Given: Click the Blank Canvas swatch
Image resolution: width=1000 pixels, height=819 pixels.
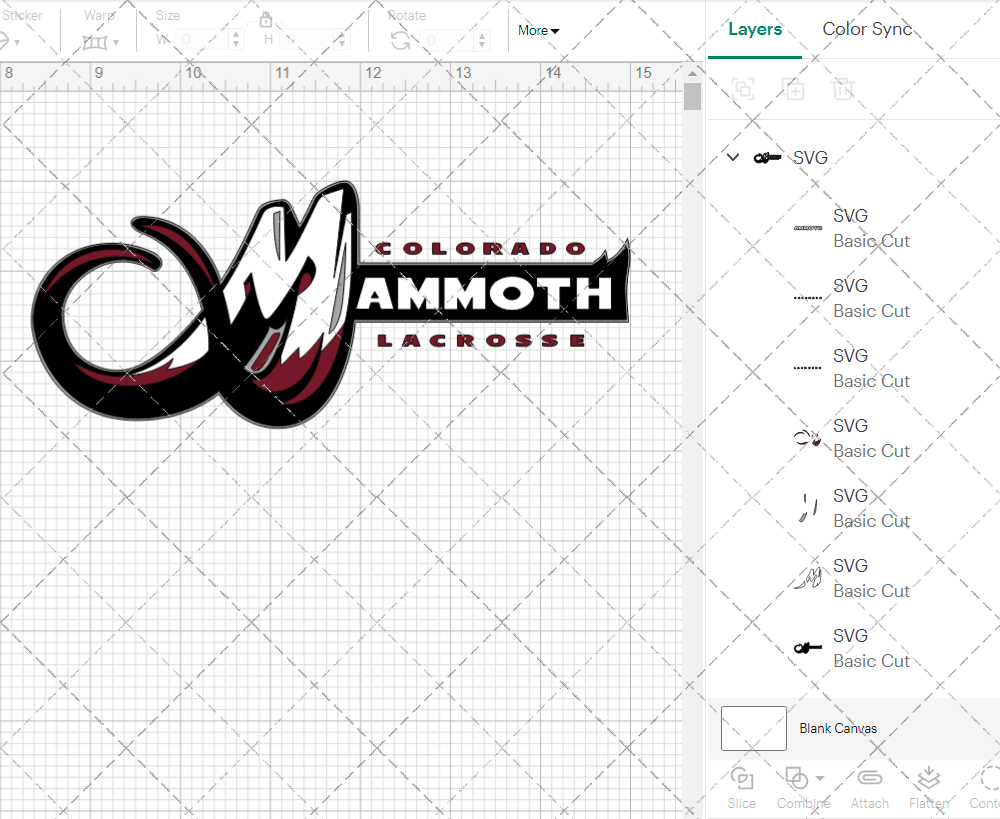Looking at the screenshot, I should click(x=753, y=728).
